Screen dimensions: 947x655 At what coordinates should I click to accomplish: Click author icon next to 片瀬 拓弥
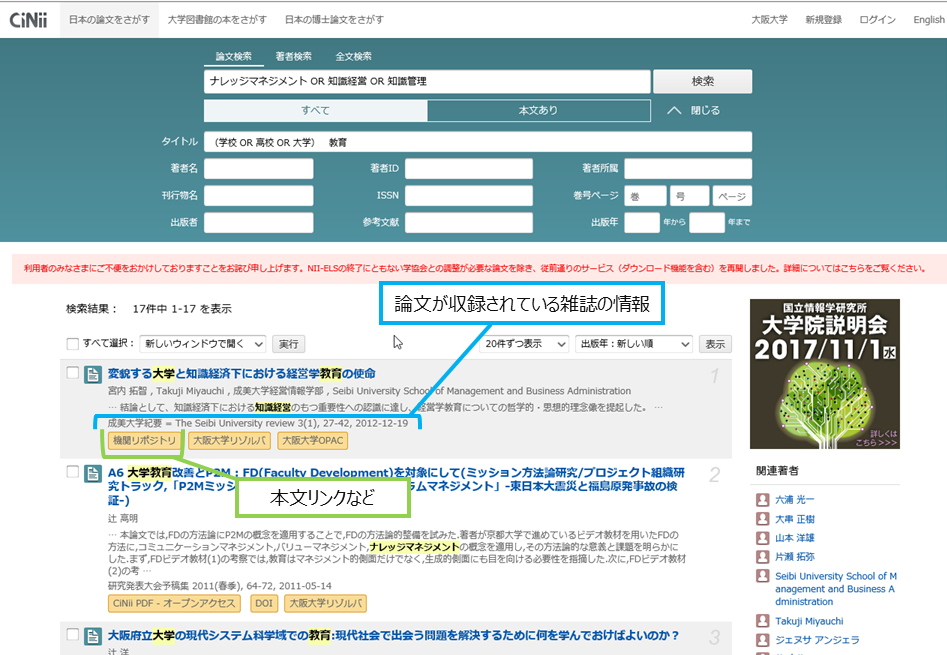coord(763,556)
